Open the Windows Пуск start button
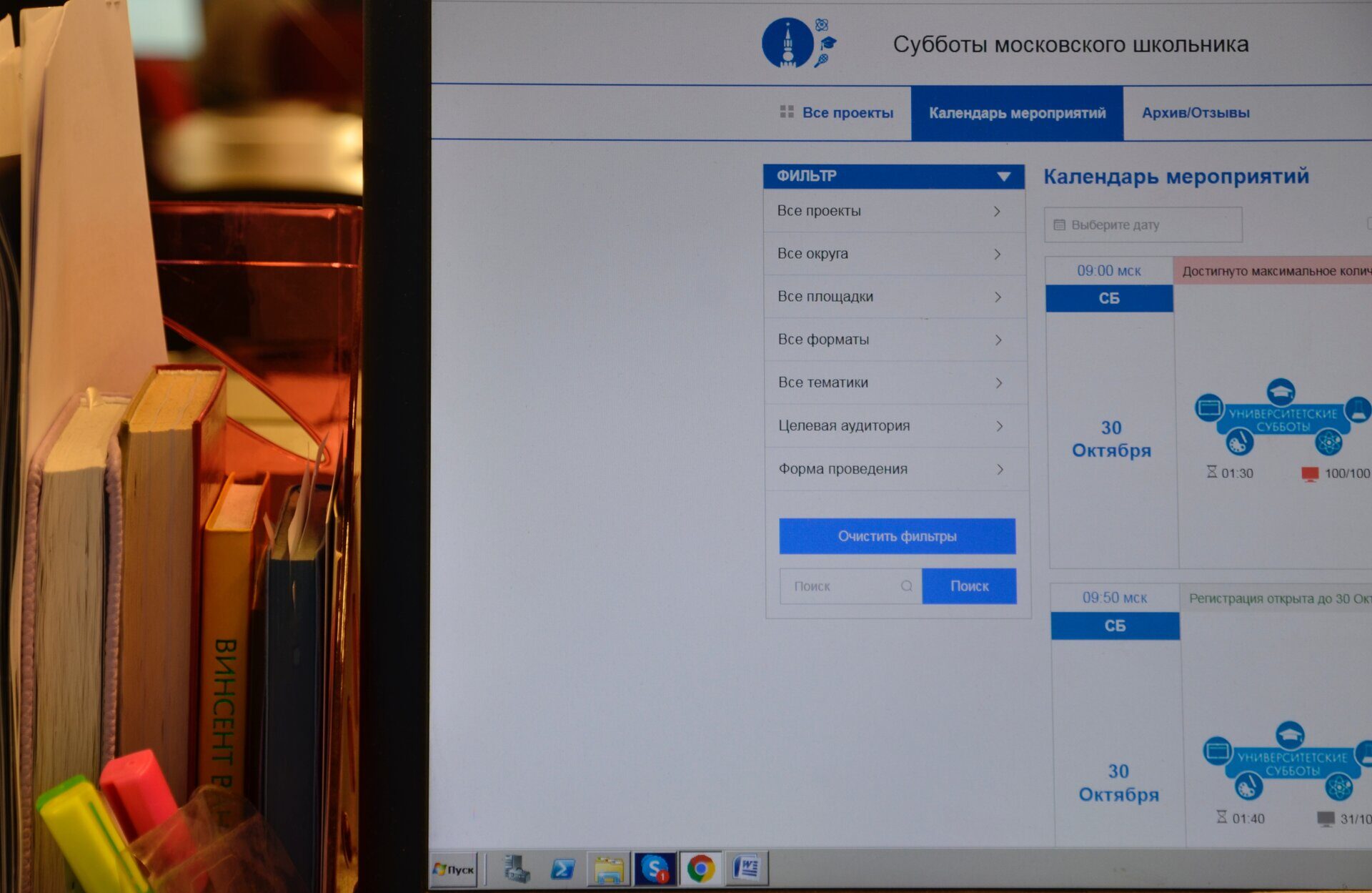This screenshot has width=1372, height=893. point(454,869)
